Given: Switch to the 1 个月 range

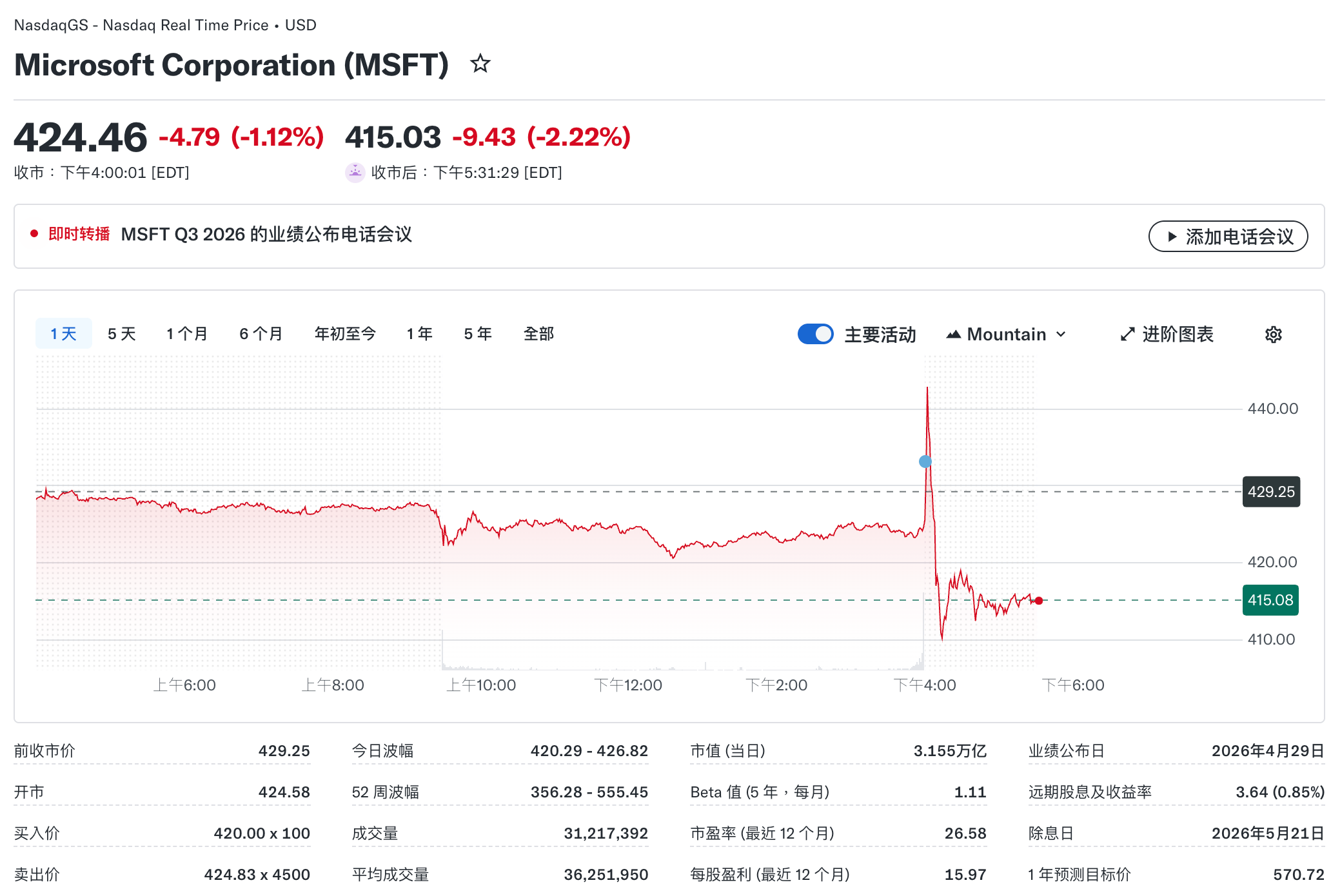Looking at the screenshot, I should [x=187, y=334].
